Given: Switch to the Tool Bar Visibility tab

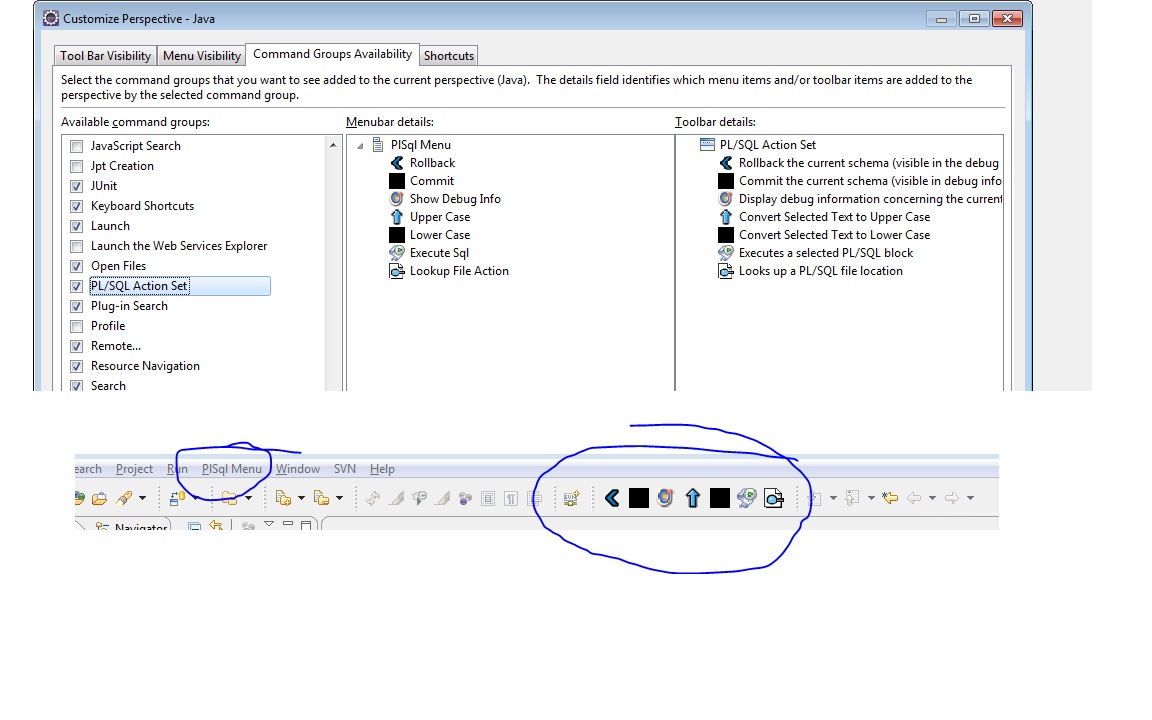Looking at the screenshot, I should pyautogui.click(x=106, y=56).
